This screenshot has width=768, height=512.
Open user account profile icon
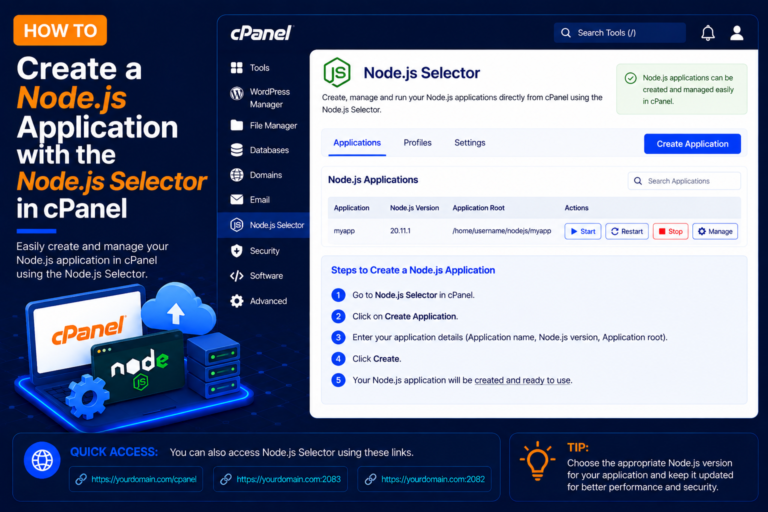click(x=737, y=33)
